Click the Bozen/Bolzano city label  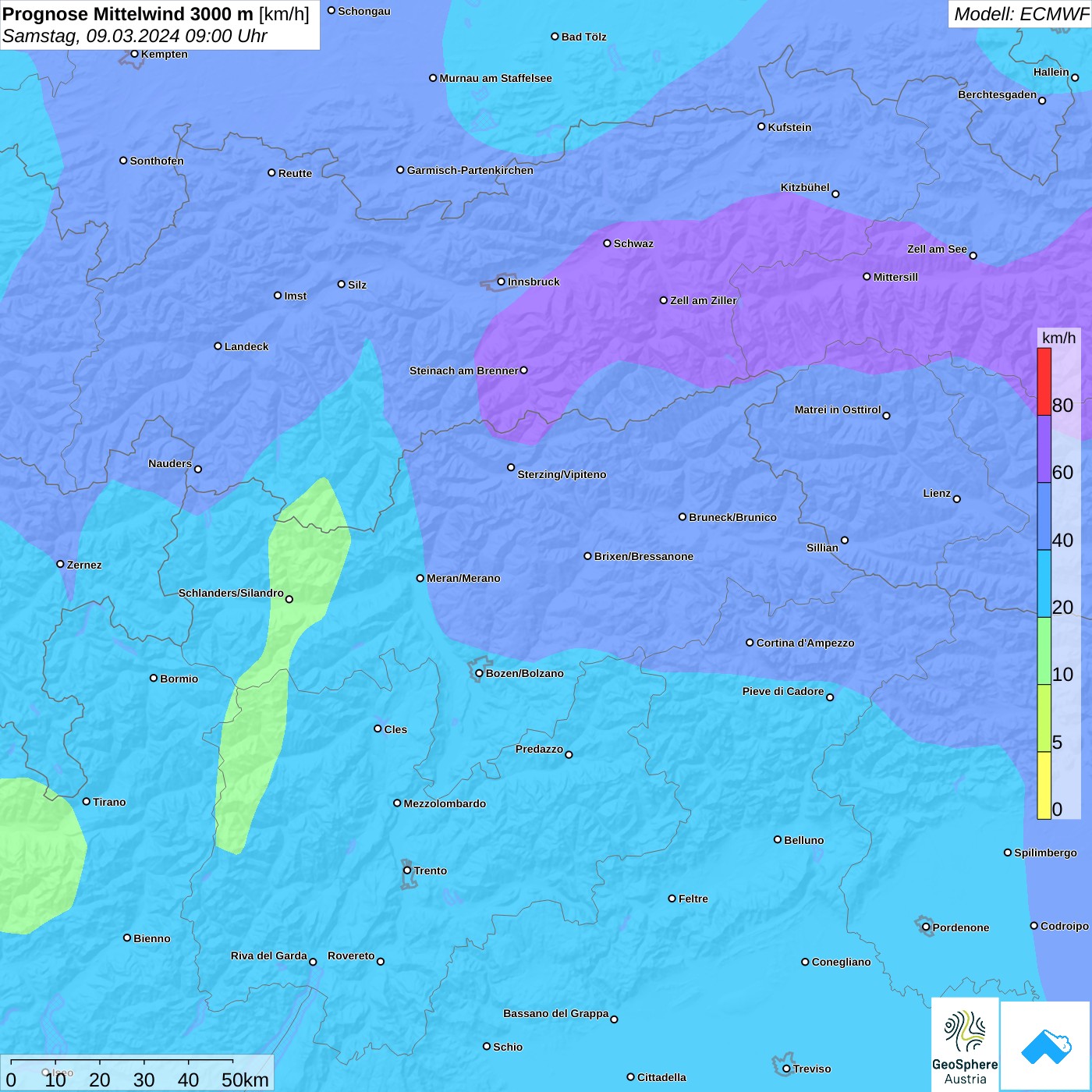pyautogui.click(x=524, y=673)
